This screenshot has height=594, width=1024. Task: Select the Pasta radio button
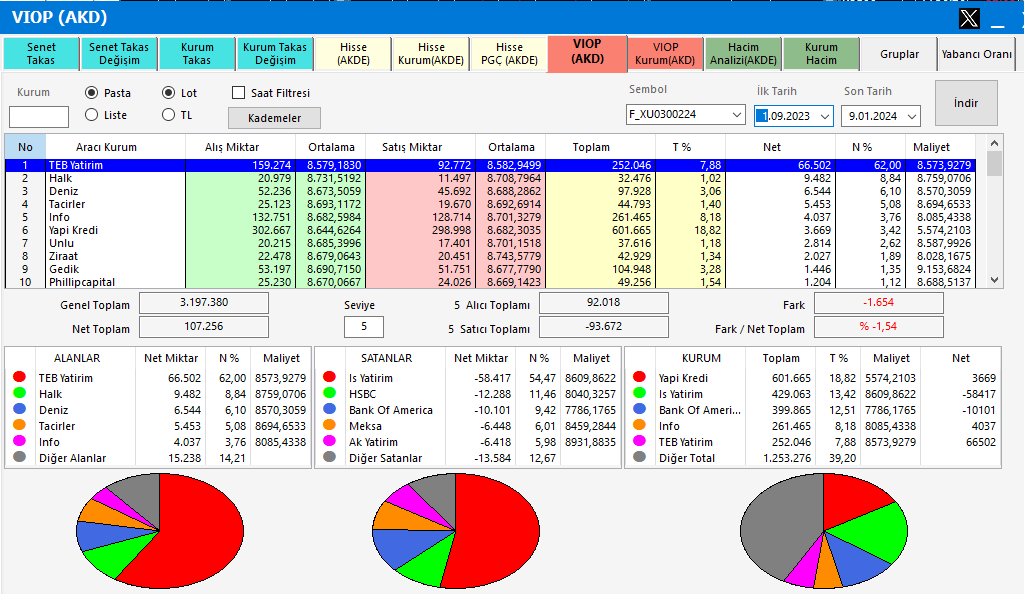pyautogui.click(x=91, y=93)
